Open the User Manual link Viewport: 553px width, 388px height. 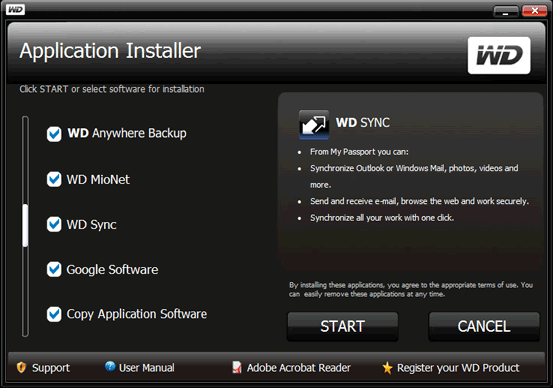pyautogui.click(x=147, y=368)
